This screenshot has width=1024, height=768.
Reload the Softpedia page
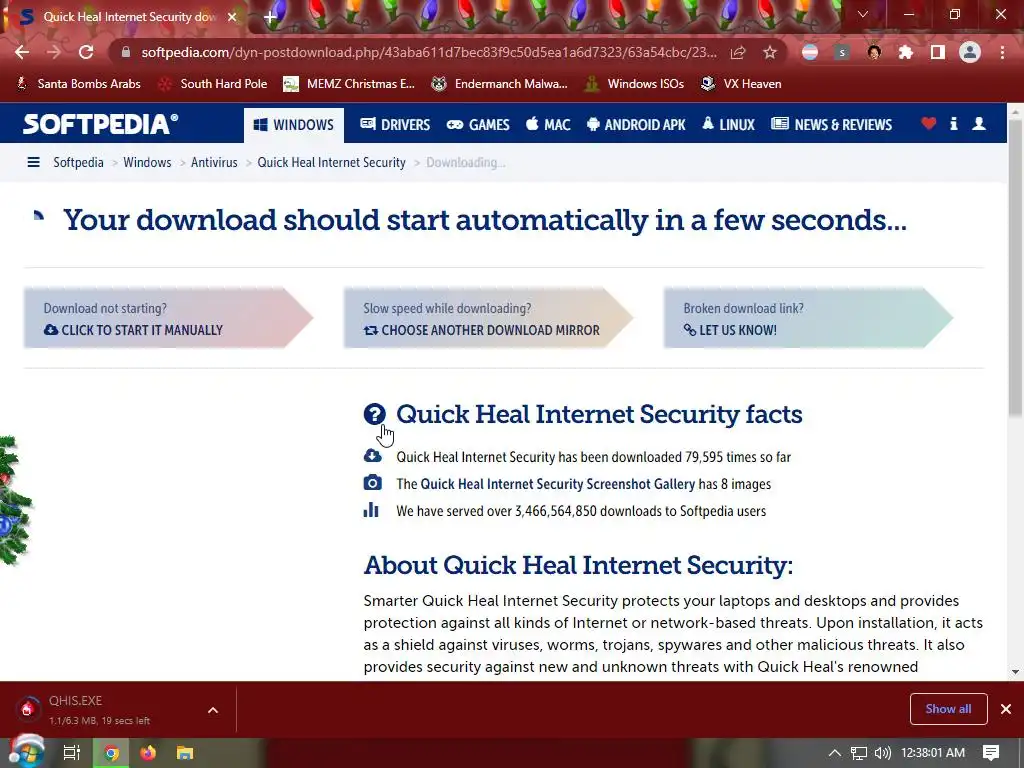(x=86, y=52)
